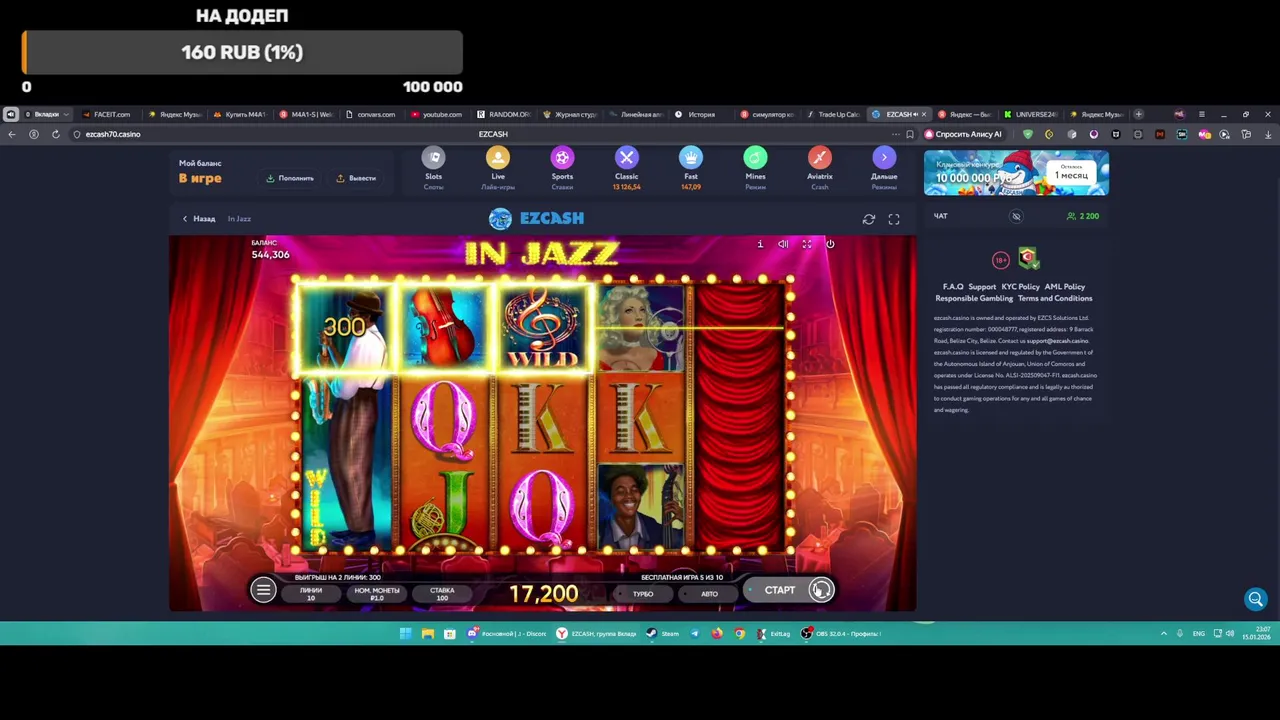The width and height of the screenshot is (1280, 720).
Task: Open the Mines mode icon
Action: pyautogui.click(x=755, y=158)
